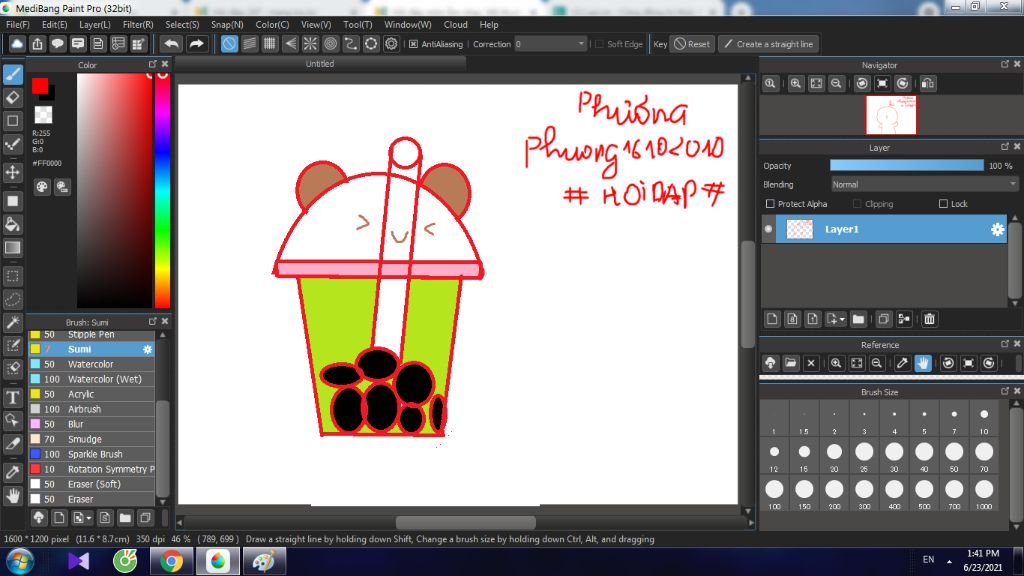The height and width of the screenshot is (576, 1024).
Task: Select the Text tool
Action: click(x=12, y=397)
